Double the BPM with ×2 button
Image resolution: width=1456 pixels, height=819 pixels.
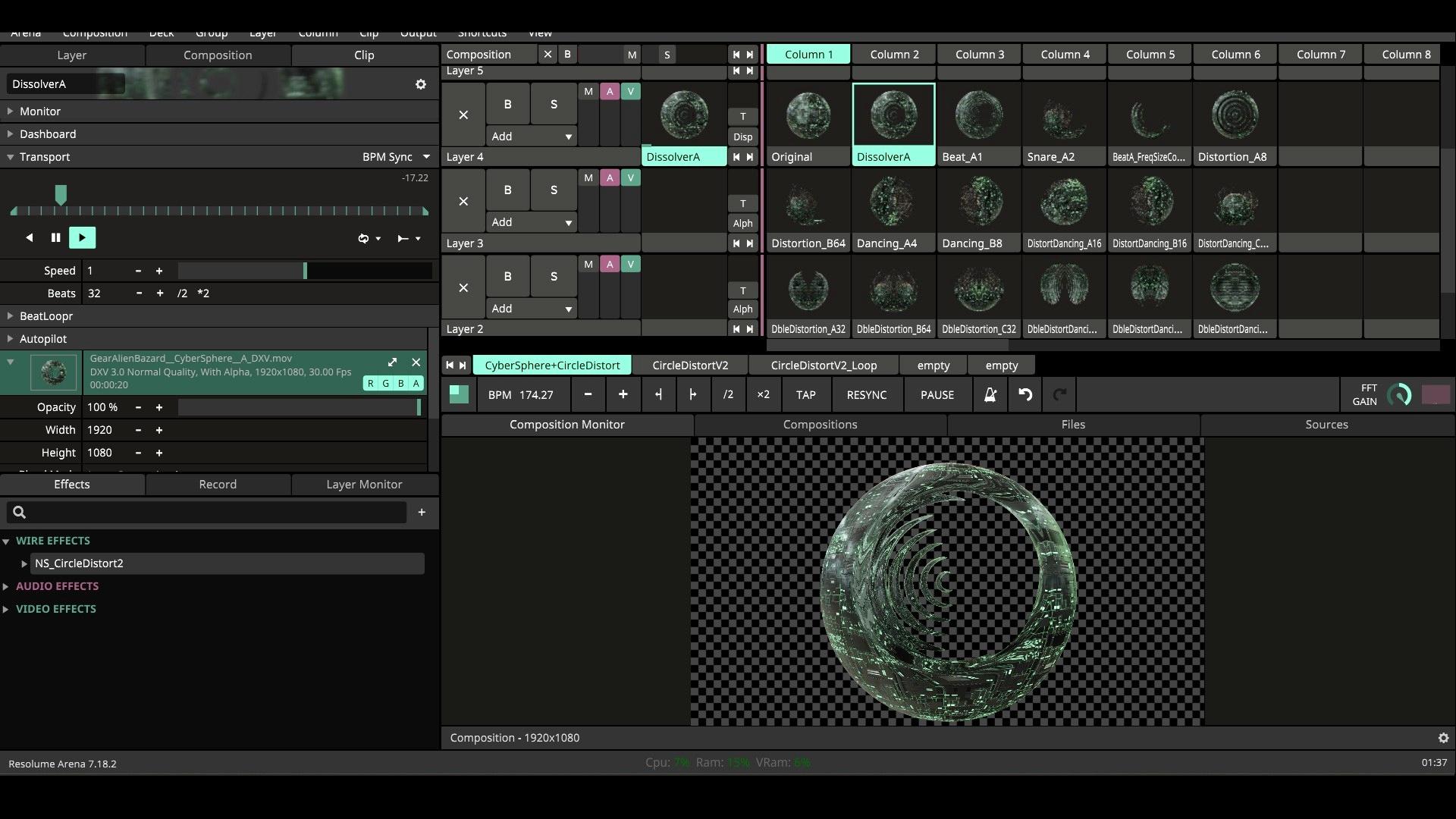[x=763, y=394]
